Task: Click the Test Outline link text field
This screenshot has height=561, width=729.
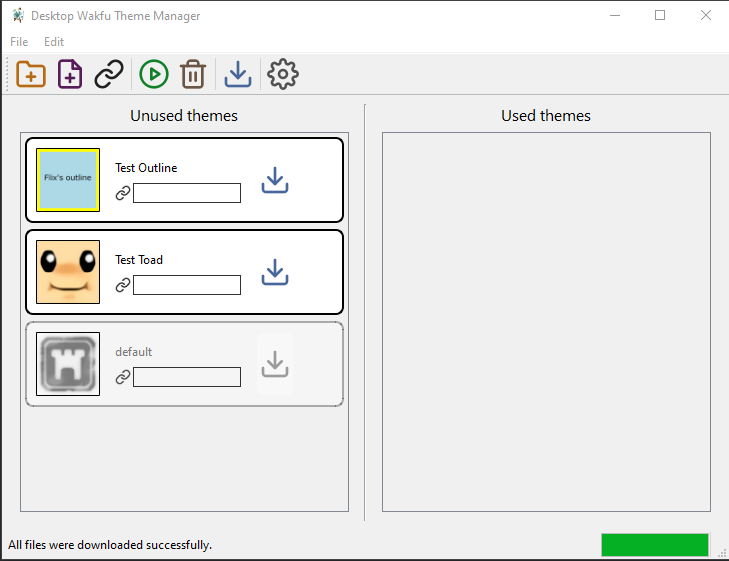Action: click(187, 193)
